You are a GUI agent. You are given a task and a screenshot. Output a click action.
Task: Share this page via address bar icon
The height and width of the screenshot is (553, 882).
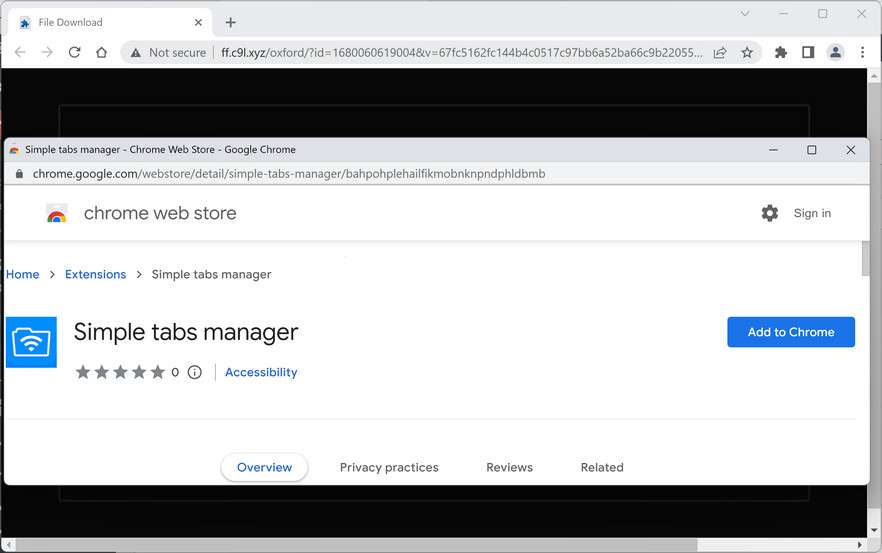point(720,53)
